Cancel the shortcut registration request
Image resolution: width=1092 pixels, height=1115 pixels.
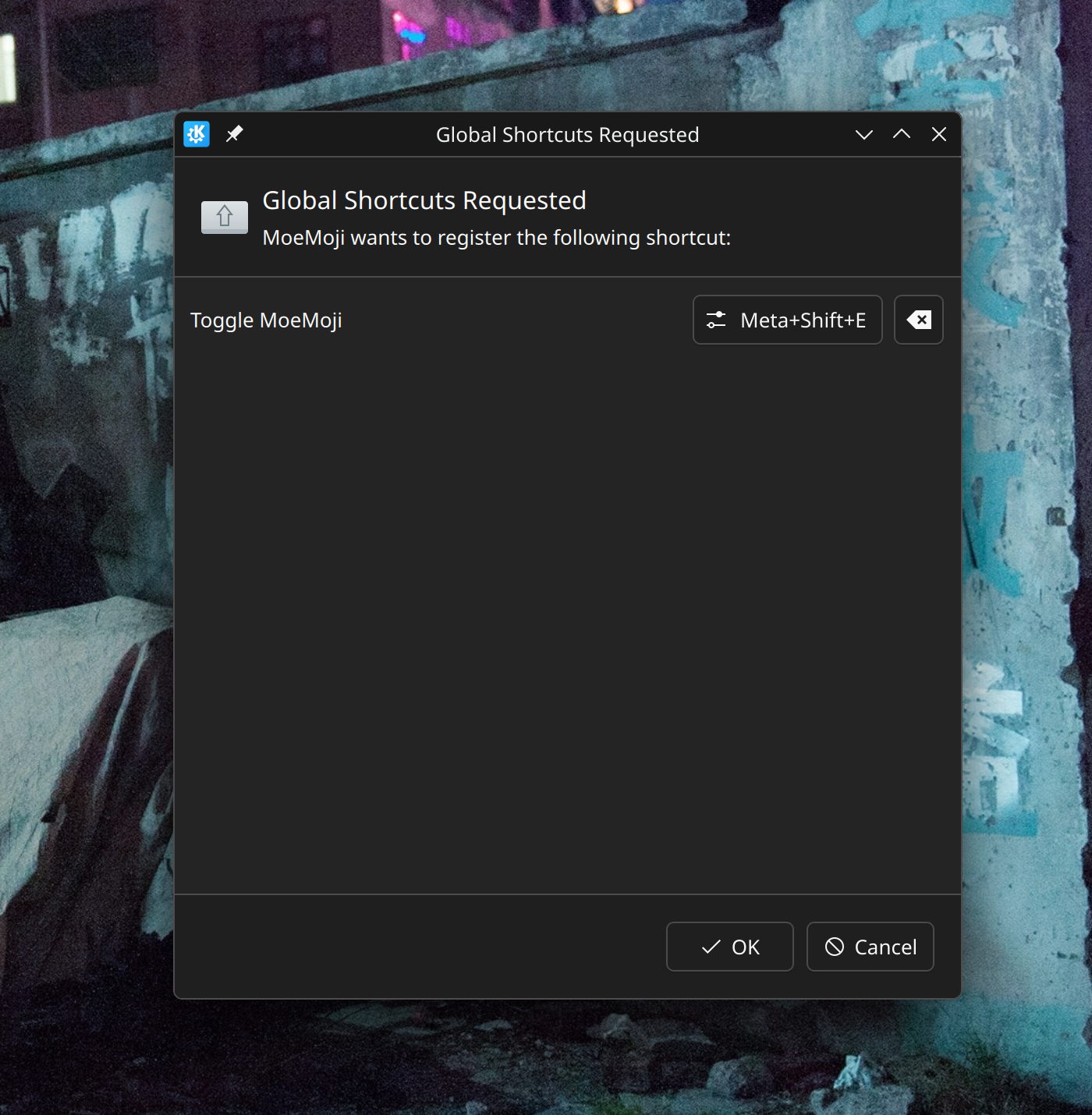click(x=870, y=947)
